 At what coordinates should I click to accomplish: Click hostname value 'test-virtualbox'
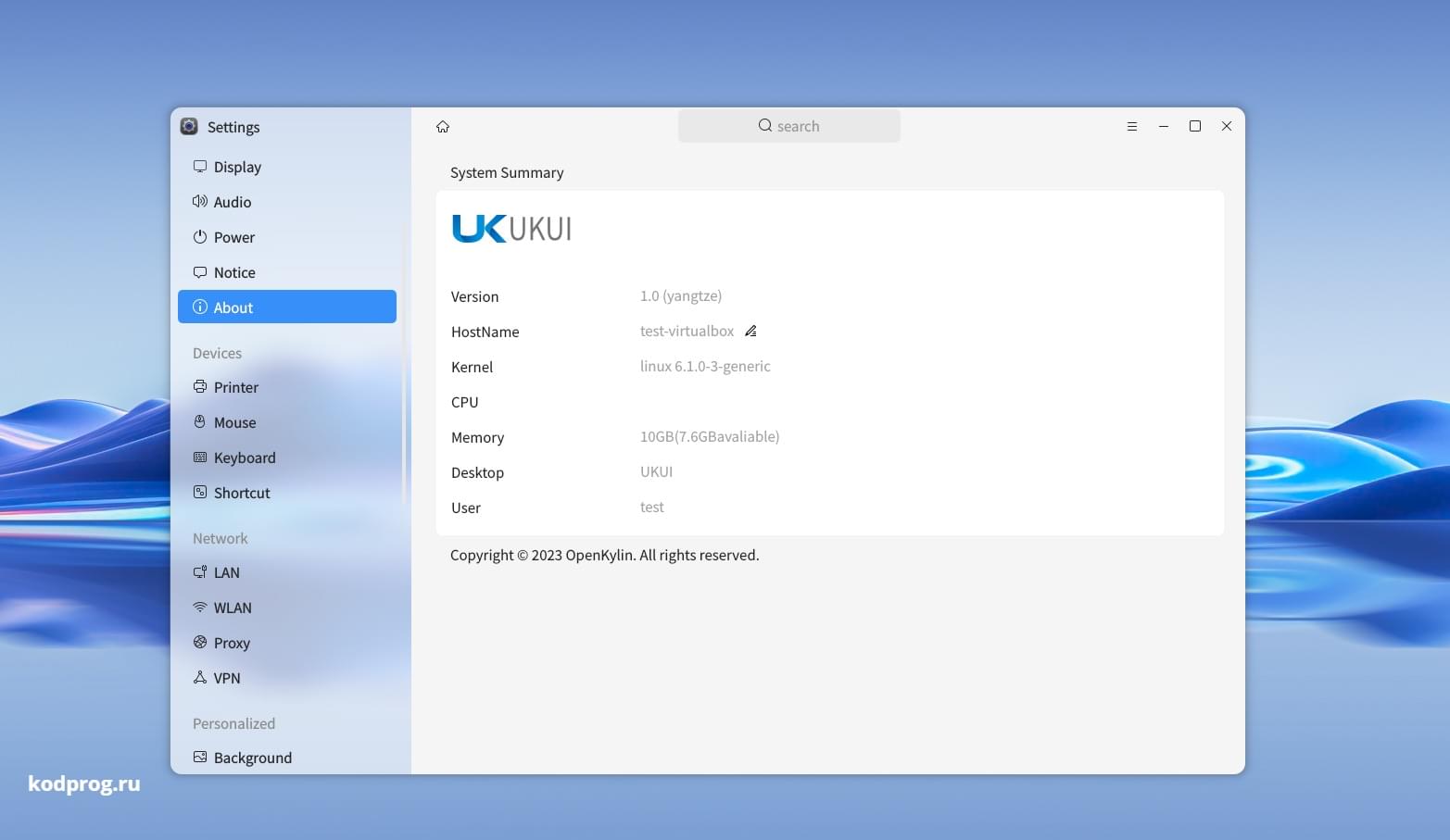tap(687, 332)
